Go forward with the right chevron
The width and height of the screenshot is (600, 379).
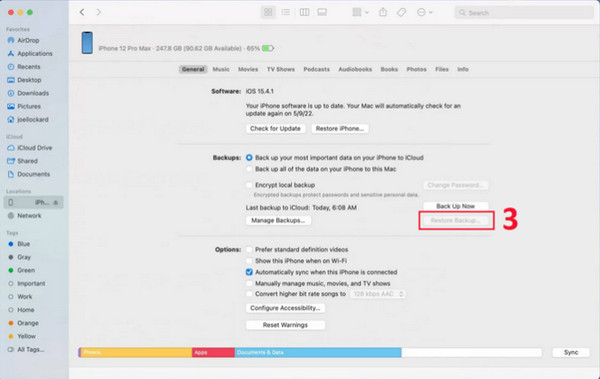[99, 12]
